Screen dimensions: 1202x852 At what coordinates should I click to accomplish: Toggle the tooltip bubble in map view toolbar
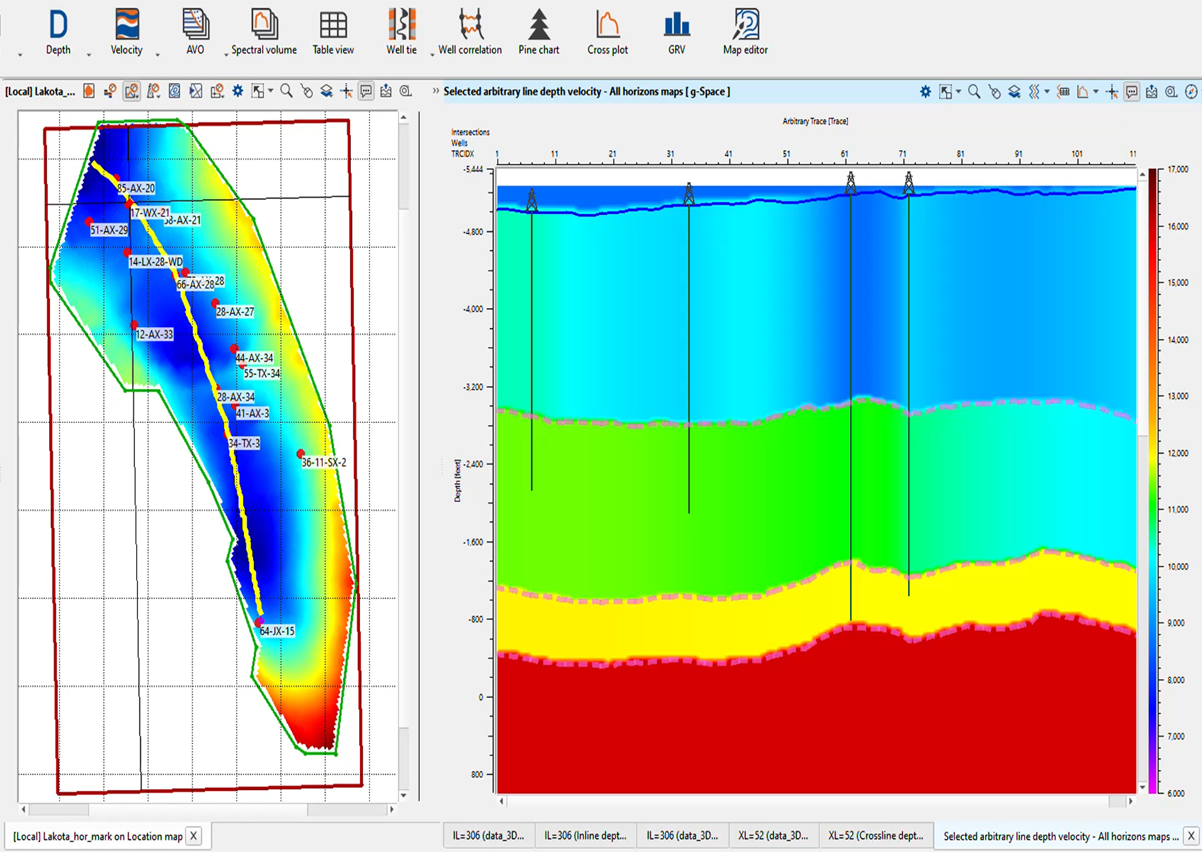366,91
